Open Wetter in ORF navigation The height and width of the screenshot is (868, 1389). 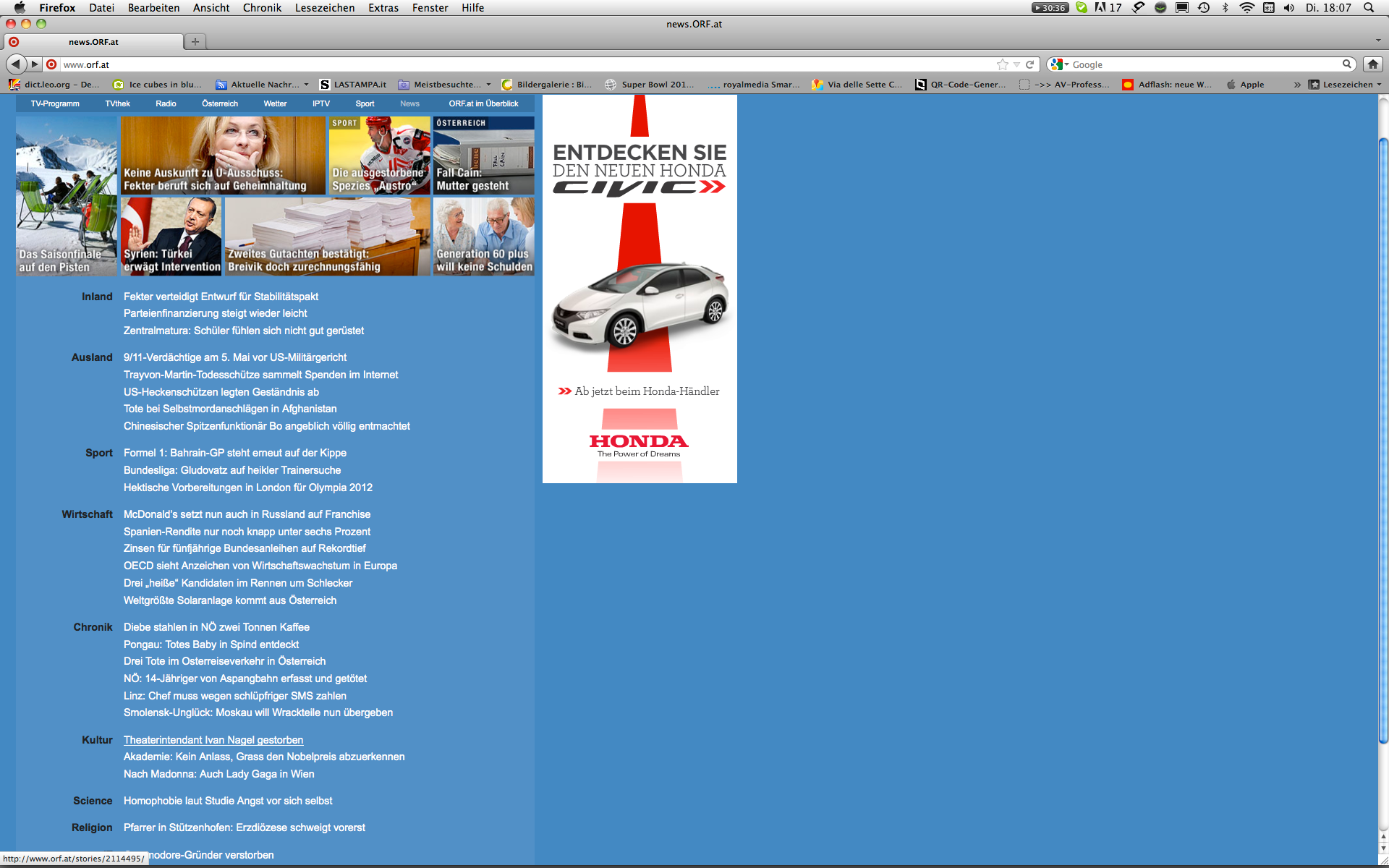click(x=275, y=103)
